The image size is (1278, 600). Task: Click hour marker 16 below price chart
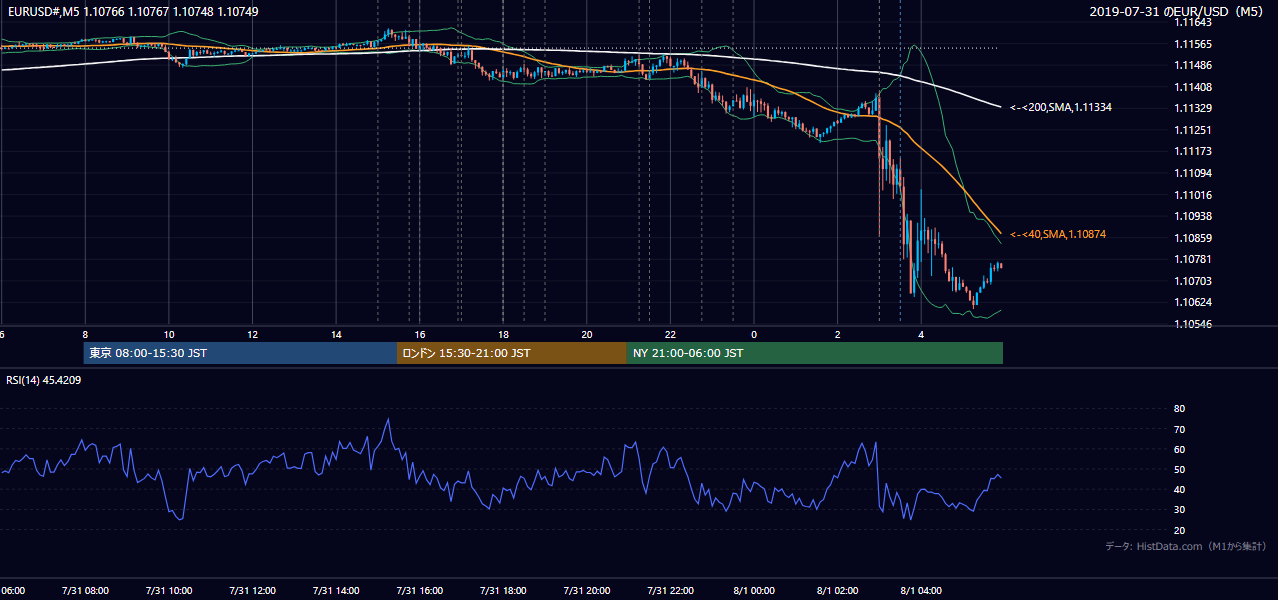420,334
